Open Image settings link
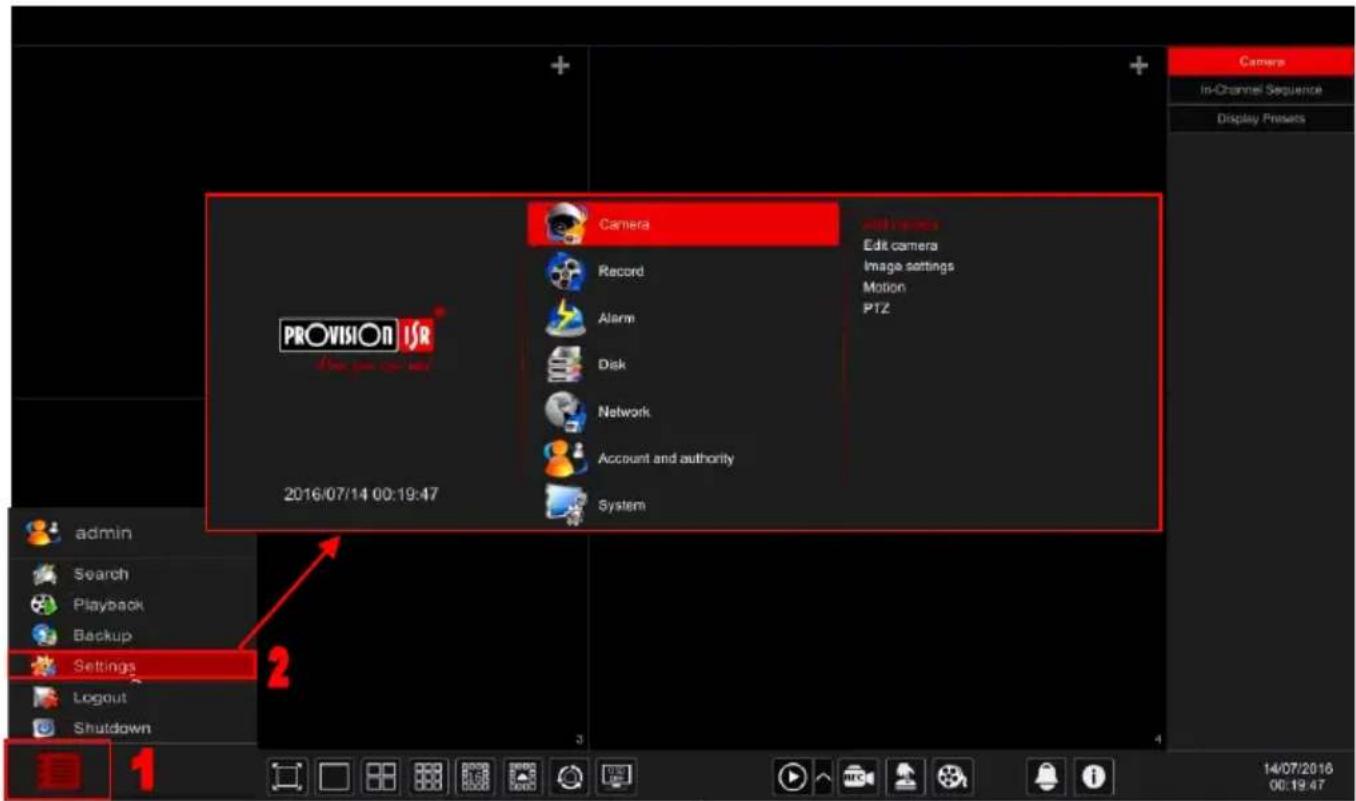This screenshot has width=1356, height=801. tap(908, 266)
